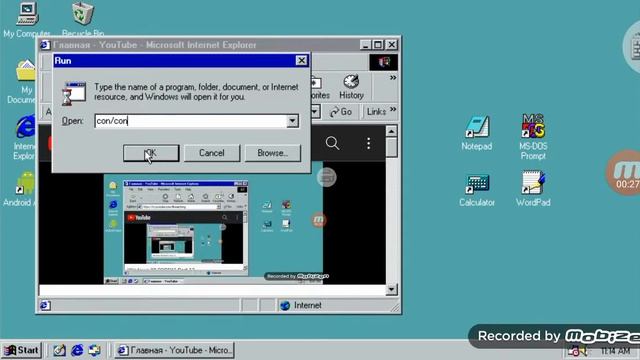This screenshot has width=640, height=360.
Task: Expand the IE toolbar overflow chevron
Action: [393, 78]
